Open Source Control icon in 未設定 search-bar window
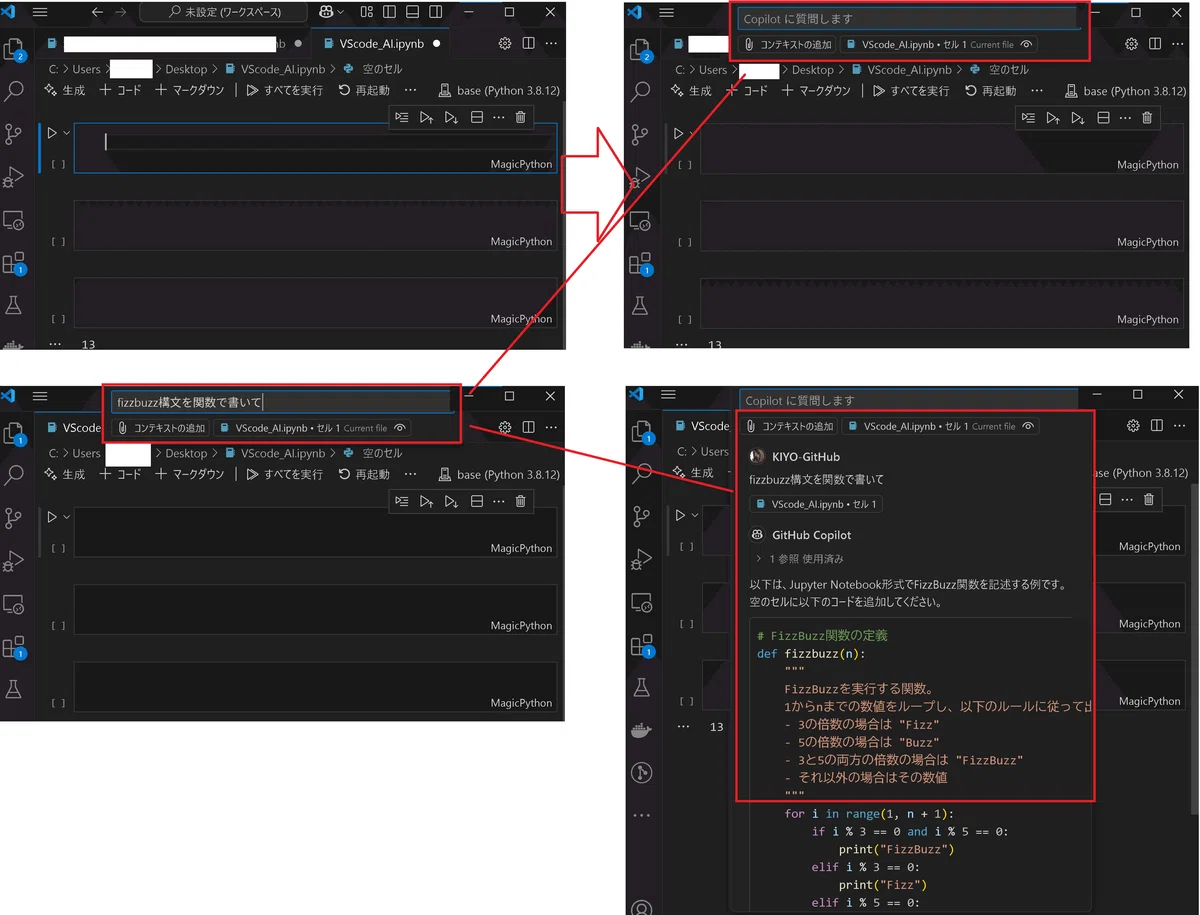Image resolution: width=1200 pixels, height=915 pixels. point(14,134)
